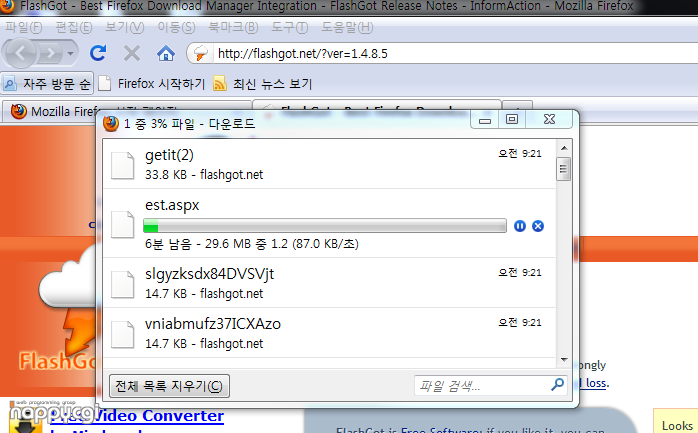Open the Firefox 시작하기 bookmark

click(x=151, y=84)
